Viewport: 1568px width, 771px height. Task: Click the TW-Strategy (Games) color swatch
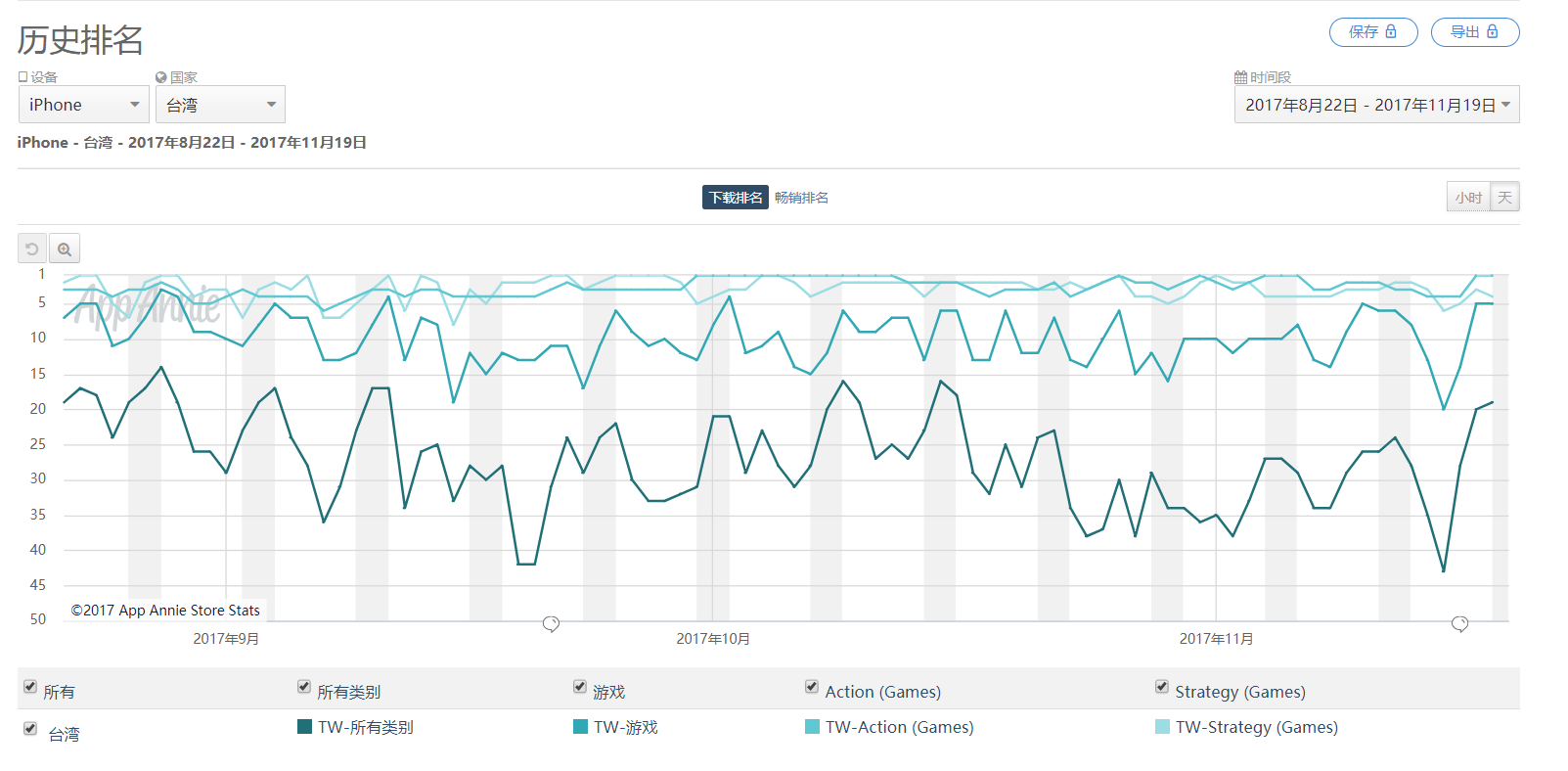[x=1162, y=726]
